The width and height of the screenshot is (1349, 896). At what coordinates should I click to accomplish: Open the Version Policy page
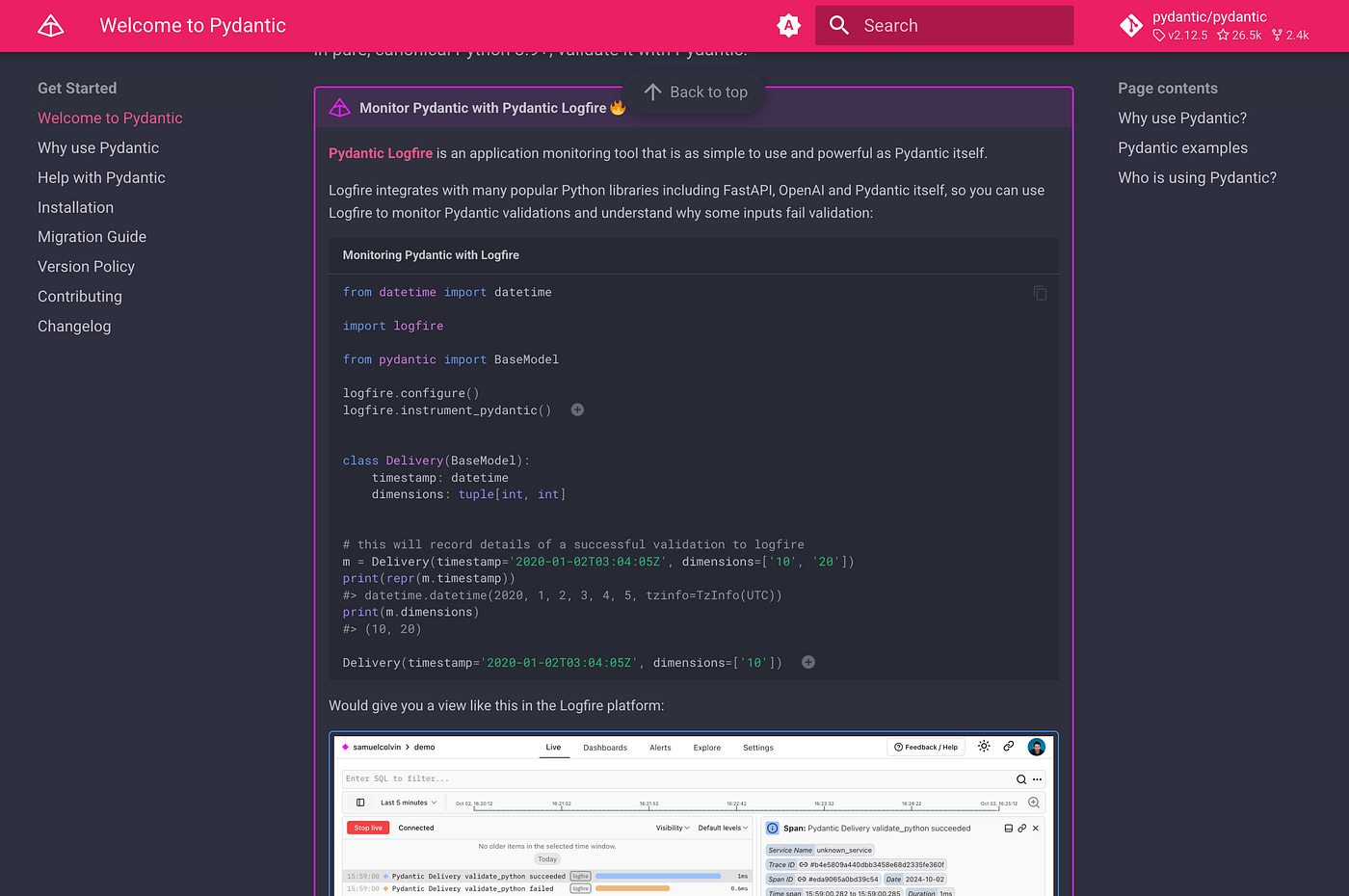click(86, 267)
